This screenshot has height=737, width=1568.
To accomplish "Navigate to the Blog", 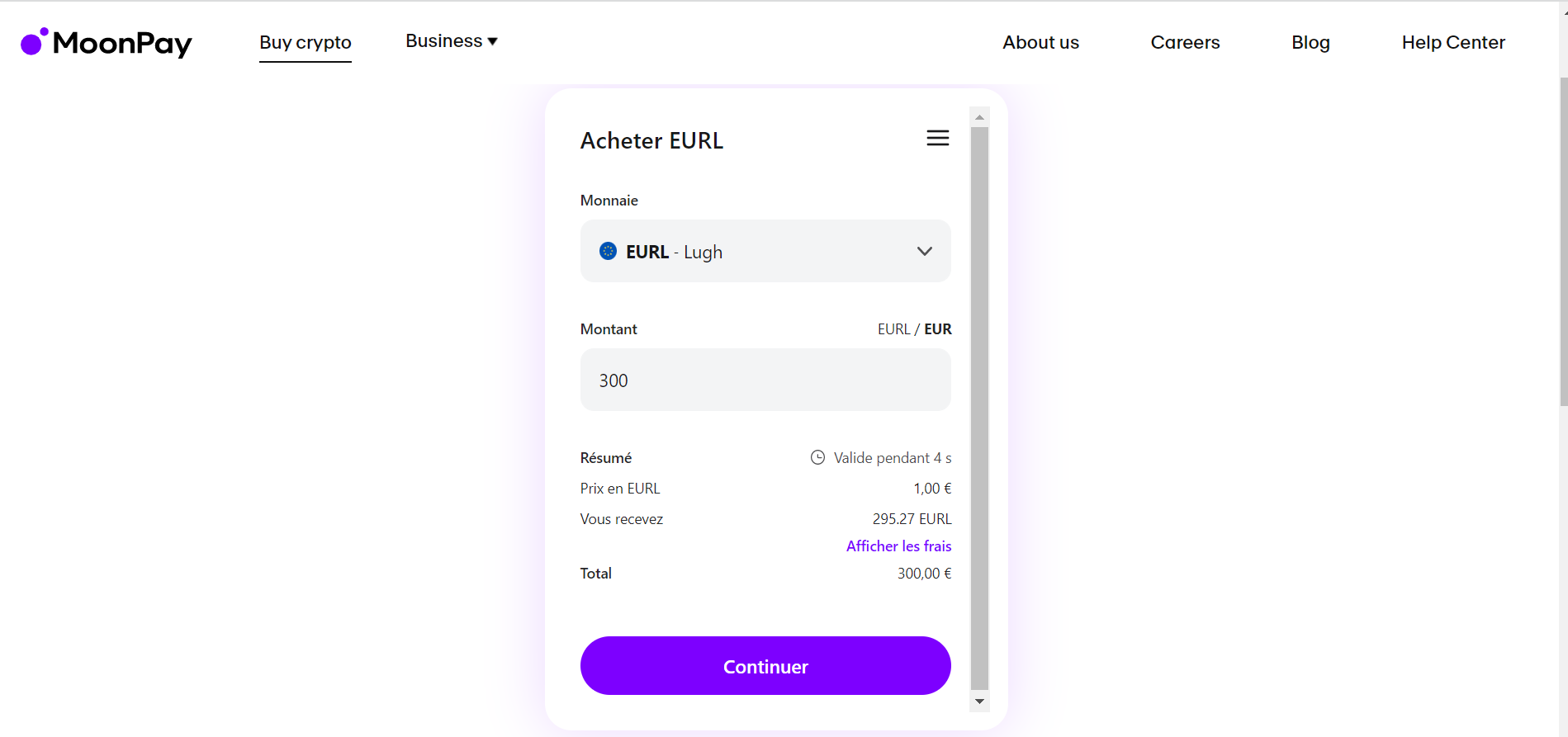I will pyautogui.click(x=1310, y=43).
